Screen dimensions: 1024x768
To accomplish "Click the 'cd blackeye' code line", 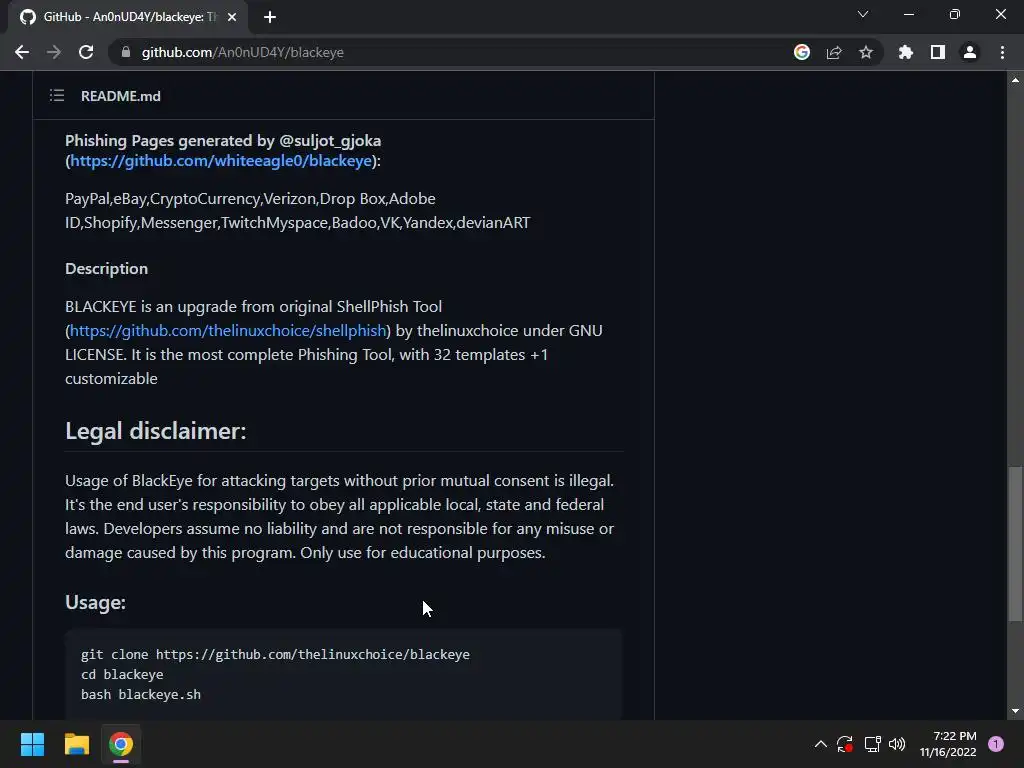I will pos(122,675).
